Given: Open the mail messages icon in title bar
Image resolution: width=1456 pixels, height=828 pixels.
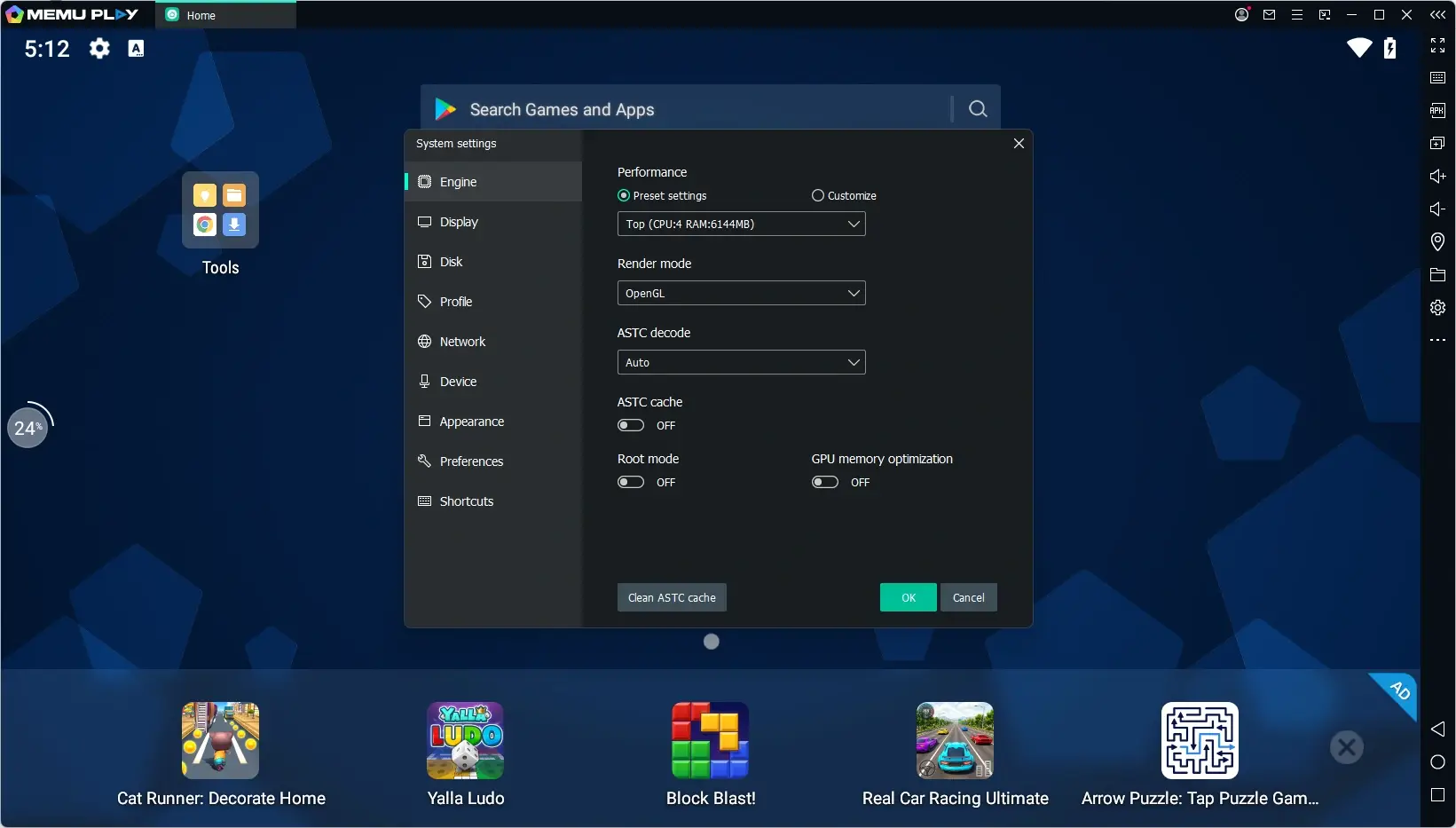Looking at the screenshot, I should pos(1269,14).
